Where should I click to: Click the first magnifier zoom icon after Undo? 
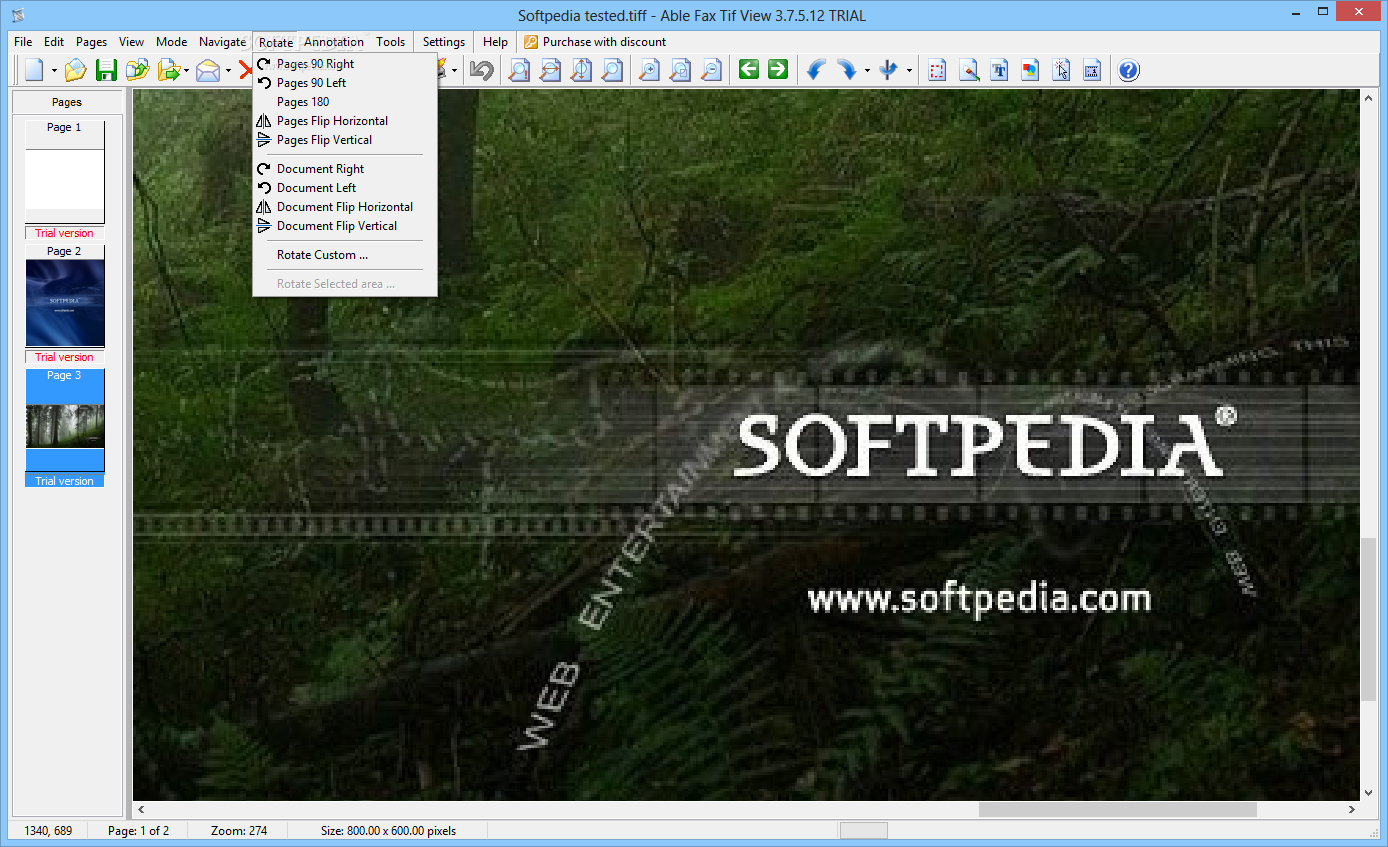pos(519,70)
